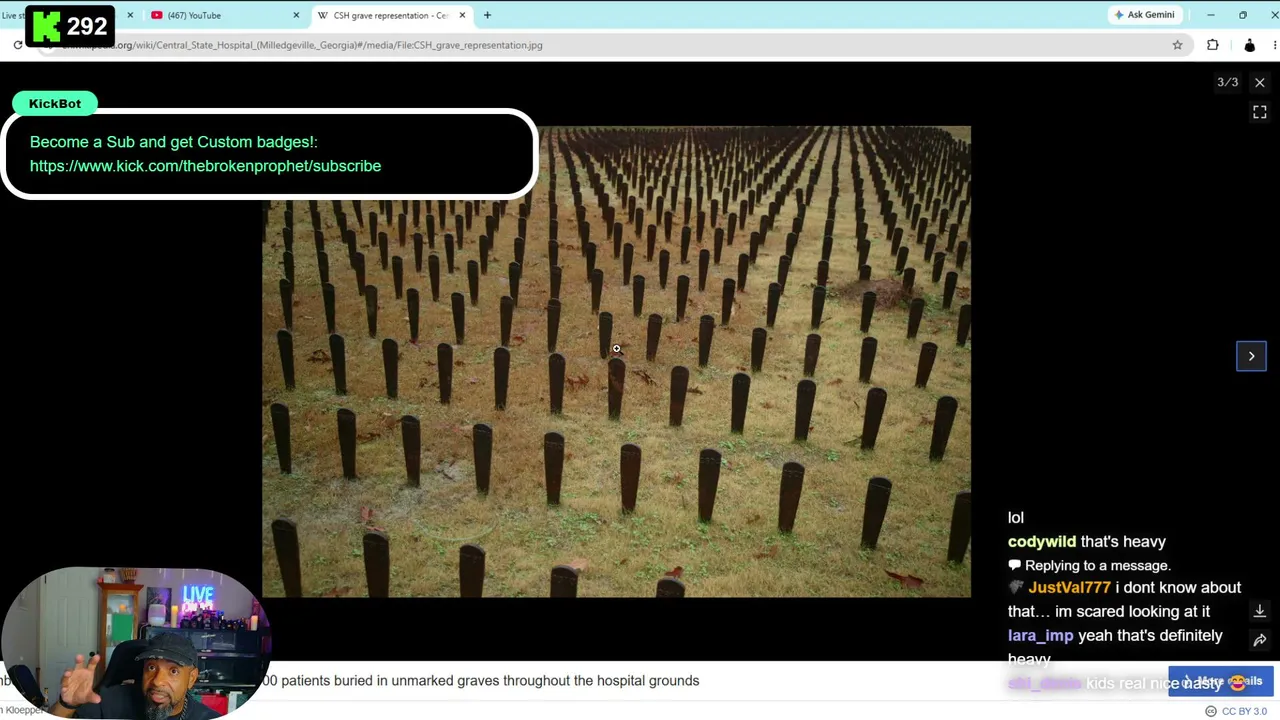Enter fullscreen mode in the media viewer
The image size is (1280, 720).
1260,113
